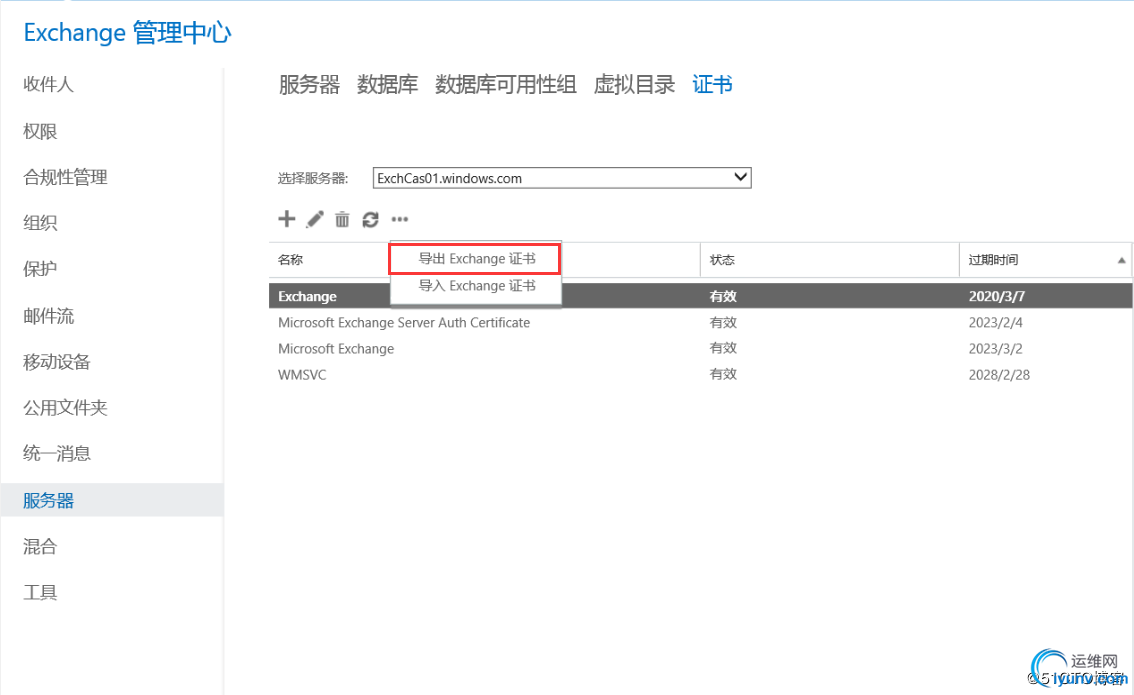Navigate to 权限 in the sidebar
Screen dimensions: 1134x695
(40, 132)
